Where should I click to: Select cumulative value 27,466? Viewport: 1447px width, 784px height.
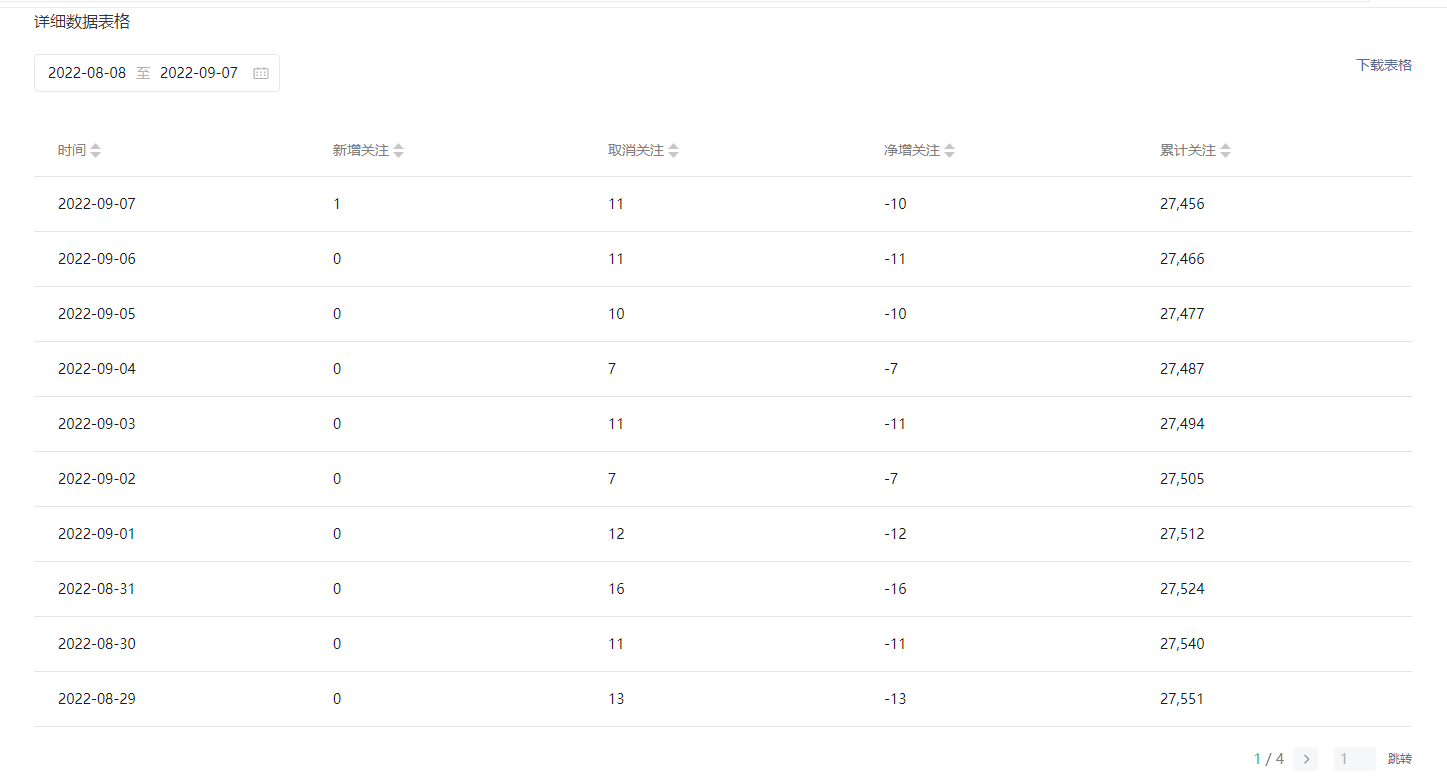pyautogui.click(x=1182, y=259)
